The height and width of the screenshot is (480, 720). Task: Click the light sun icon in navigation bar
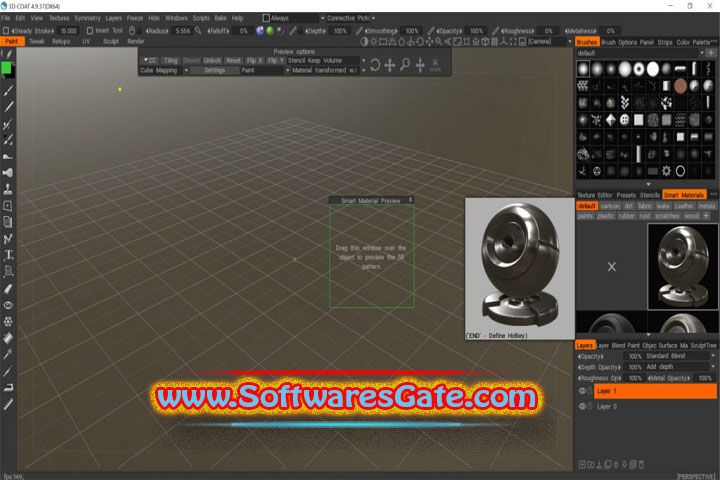point(374,42)
